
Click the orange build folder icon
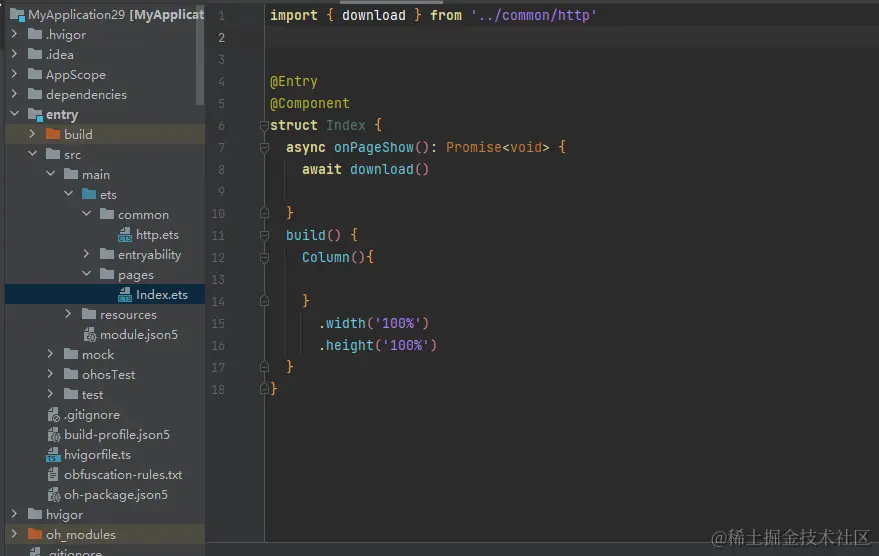(x=53, y=134)
